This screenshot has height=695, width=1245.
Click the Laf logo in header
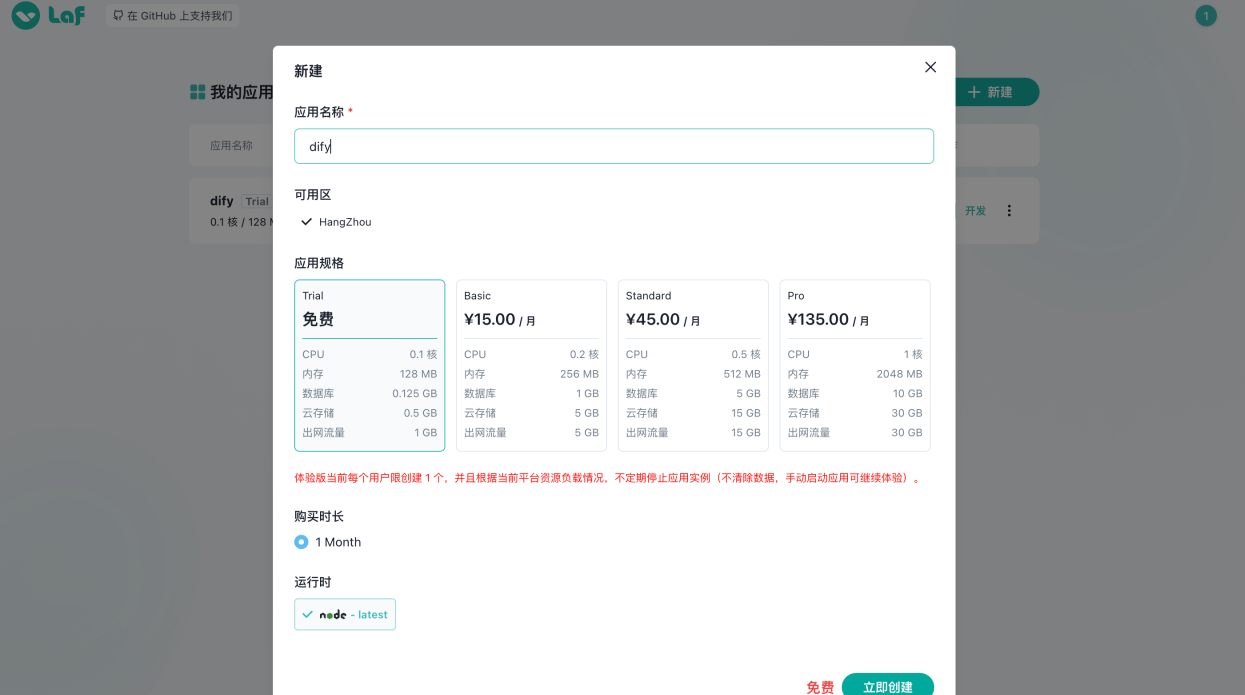pyautogui.click(x=48, y=16)
